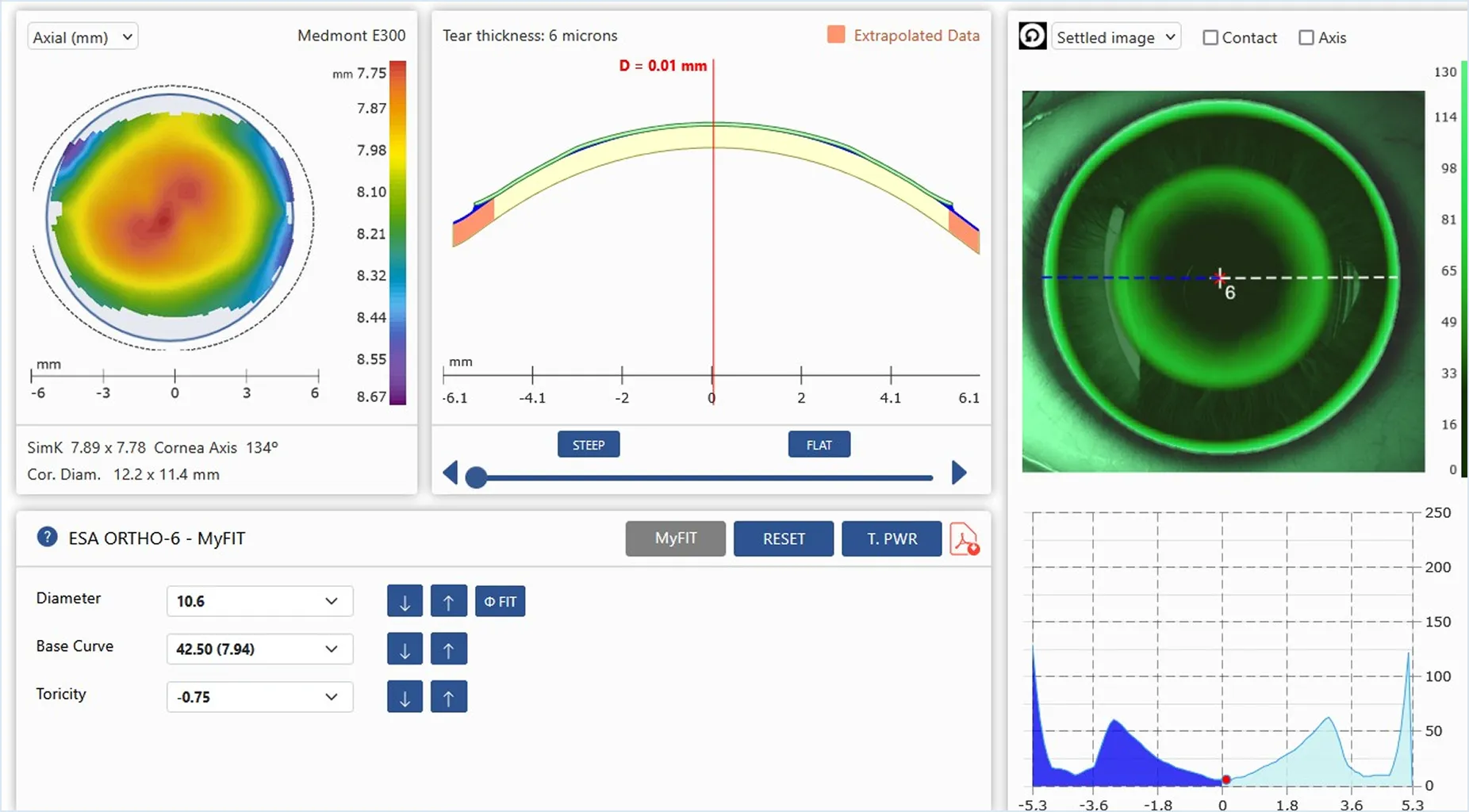
Task: Click the left arrow of the profile slider
Action: [451, 473]
